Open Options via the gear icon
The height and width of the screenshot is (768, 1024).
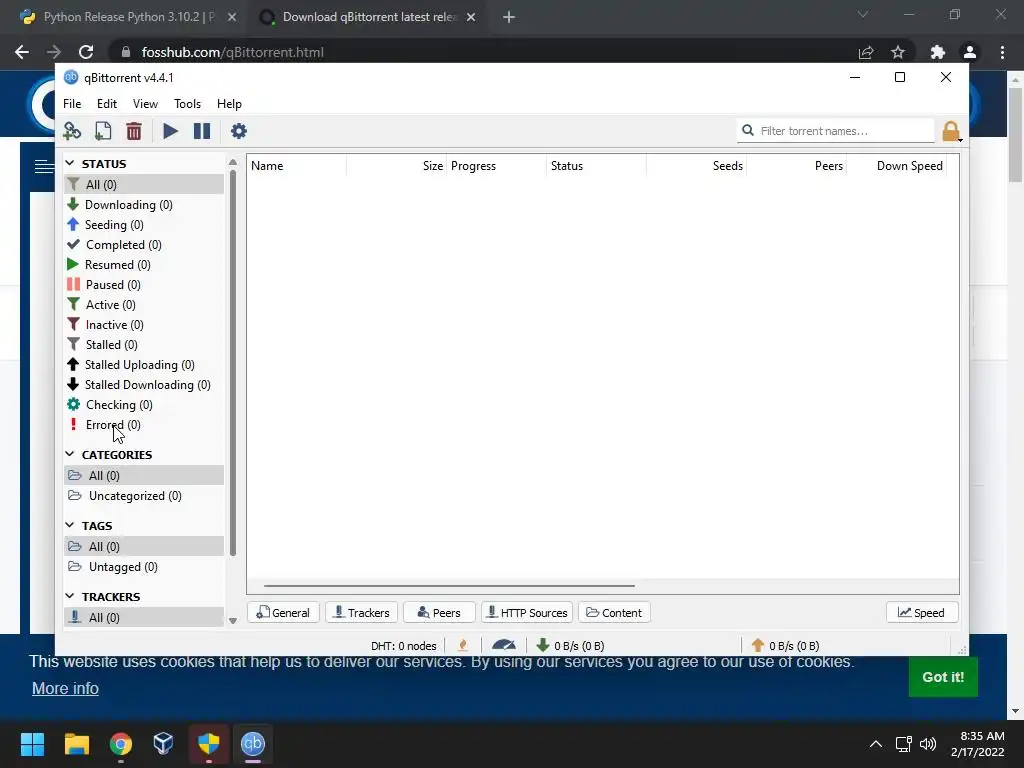238,131
